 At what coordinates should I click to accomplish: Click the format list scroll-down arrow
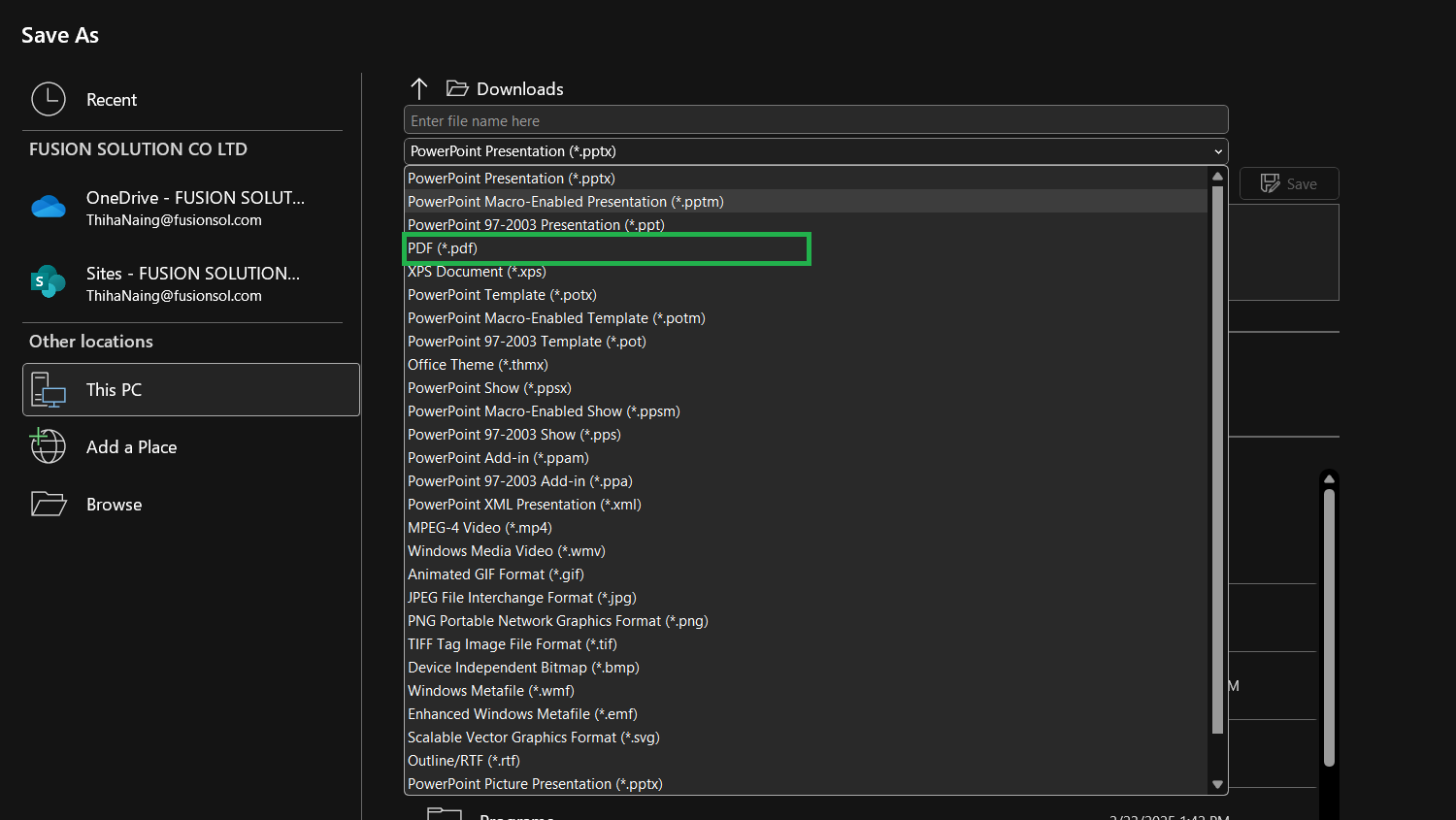[x=1217, y=784]
